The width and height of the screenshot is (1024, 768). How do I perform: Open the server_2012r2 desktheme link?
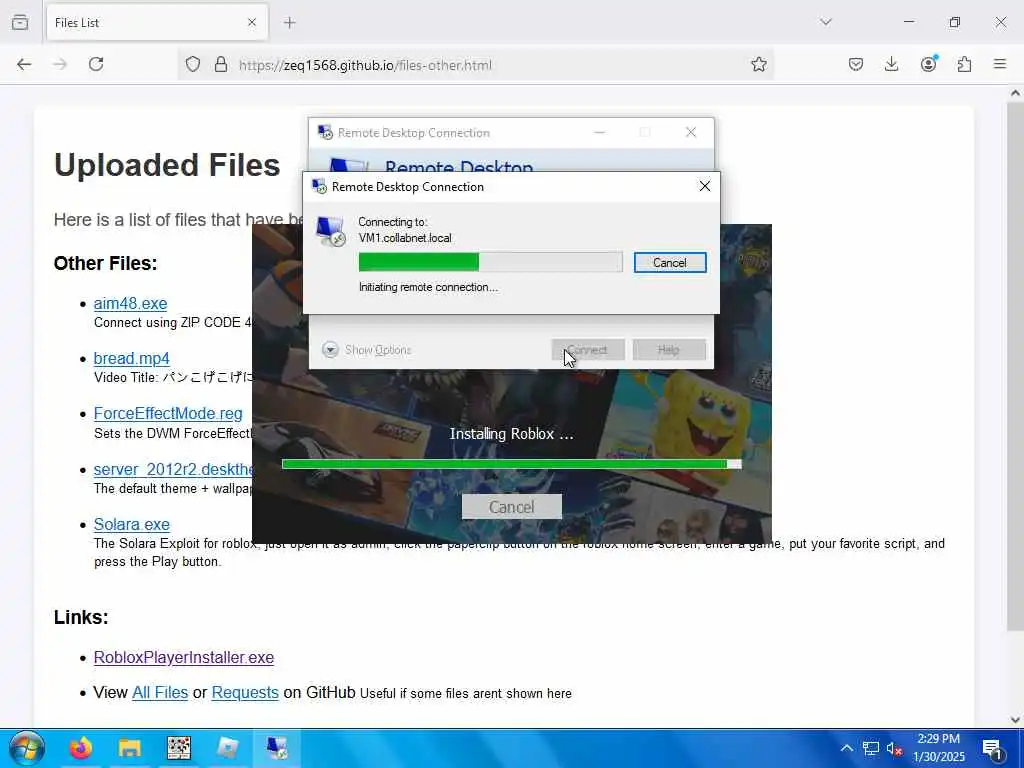(174, 470)
